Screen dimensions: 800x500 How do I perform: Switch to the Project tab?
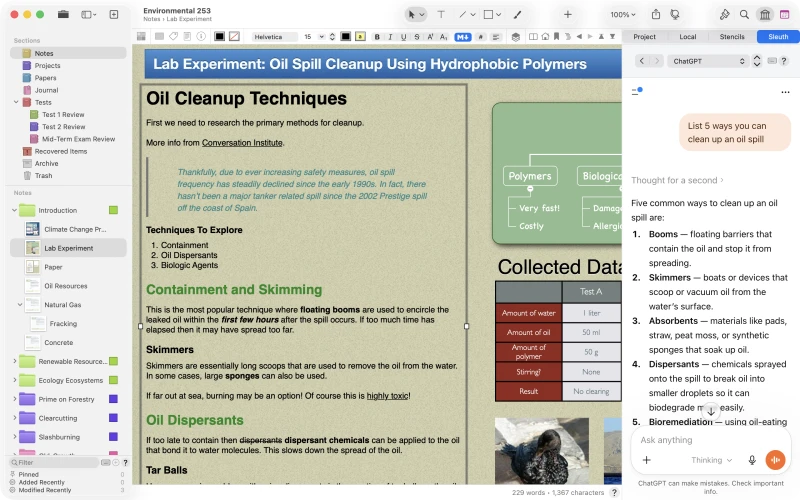coord(644,37)
